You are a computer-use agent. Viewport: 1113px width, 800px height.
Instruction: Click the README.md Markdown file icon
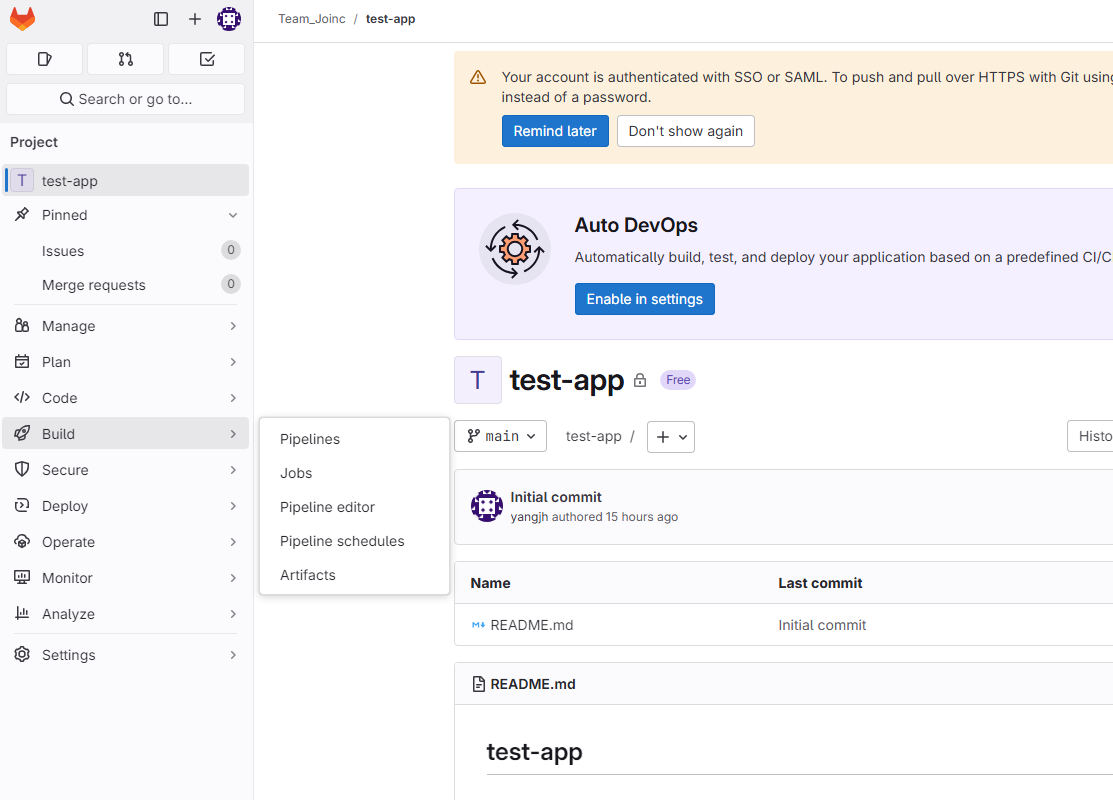click(478, 625)
